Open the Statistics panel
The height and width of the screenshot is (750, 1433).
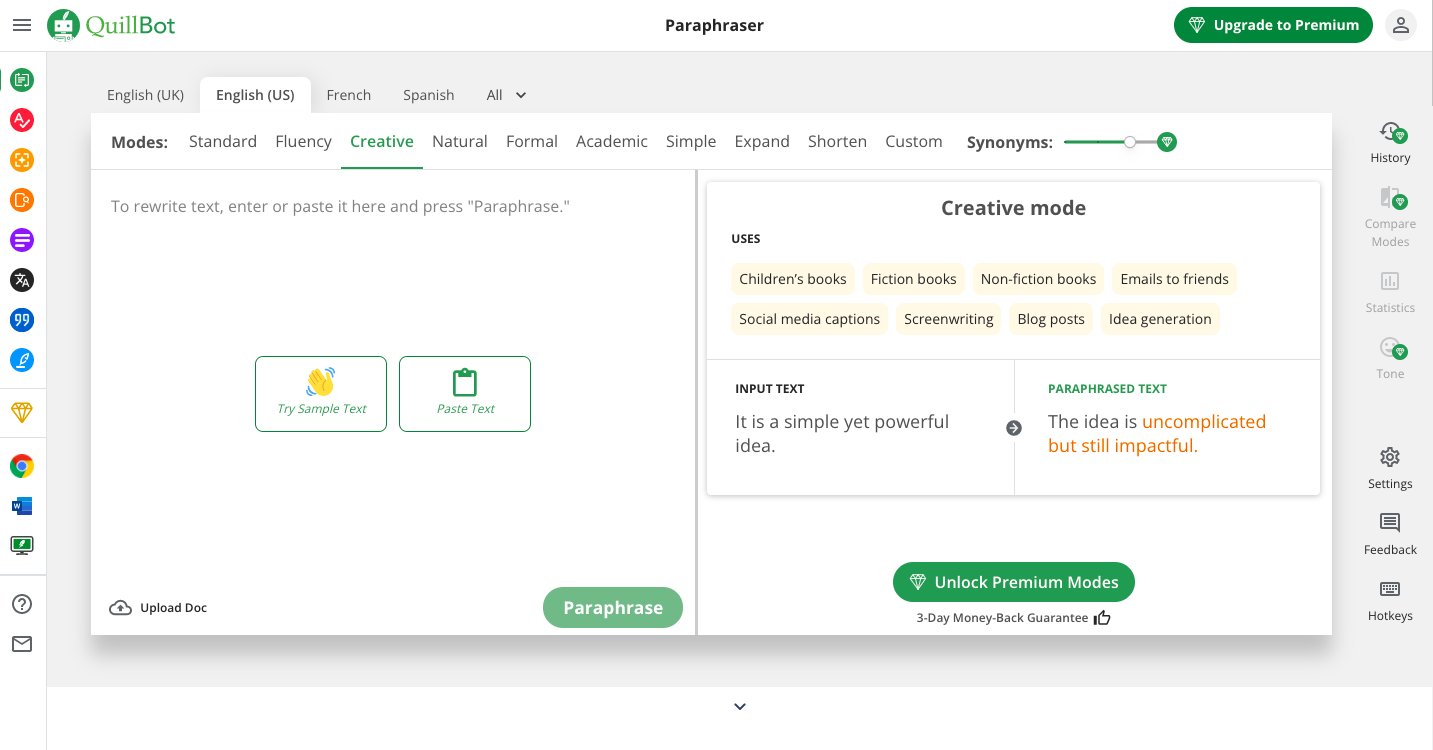[x=1390, y=292]
